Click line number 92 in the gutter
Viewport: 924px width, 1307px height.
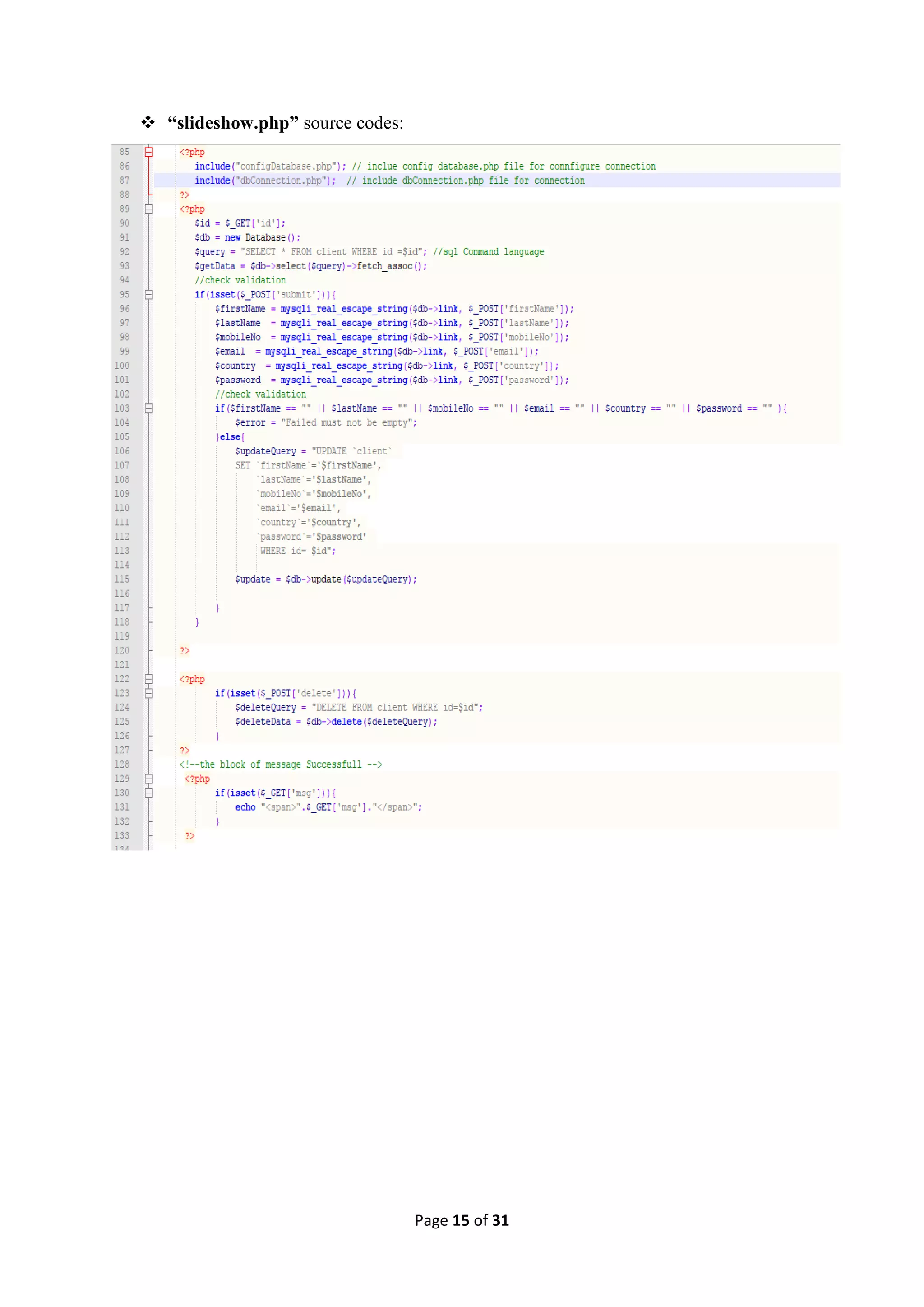[x=125, y=252]
